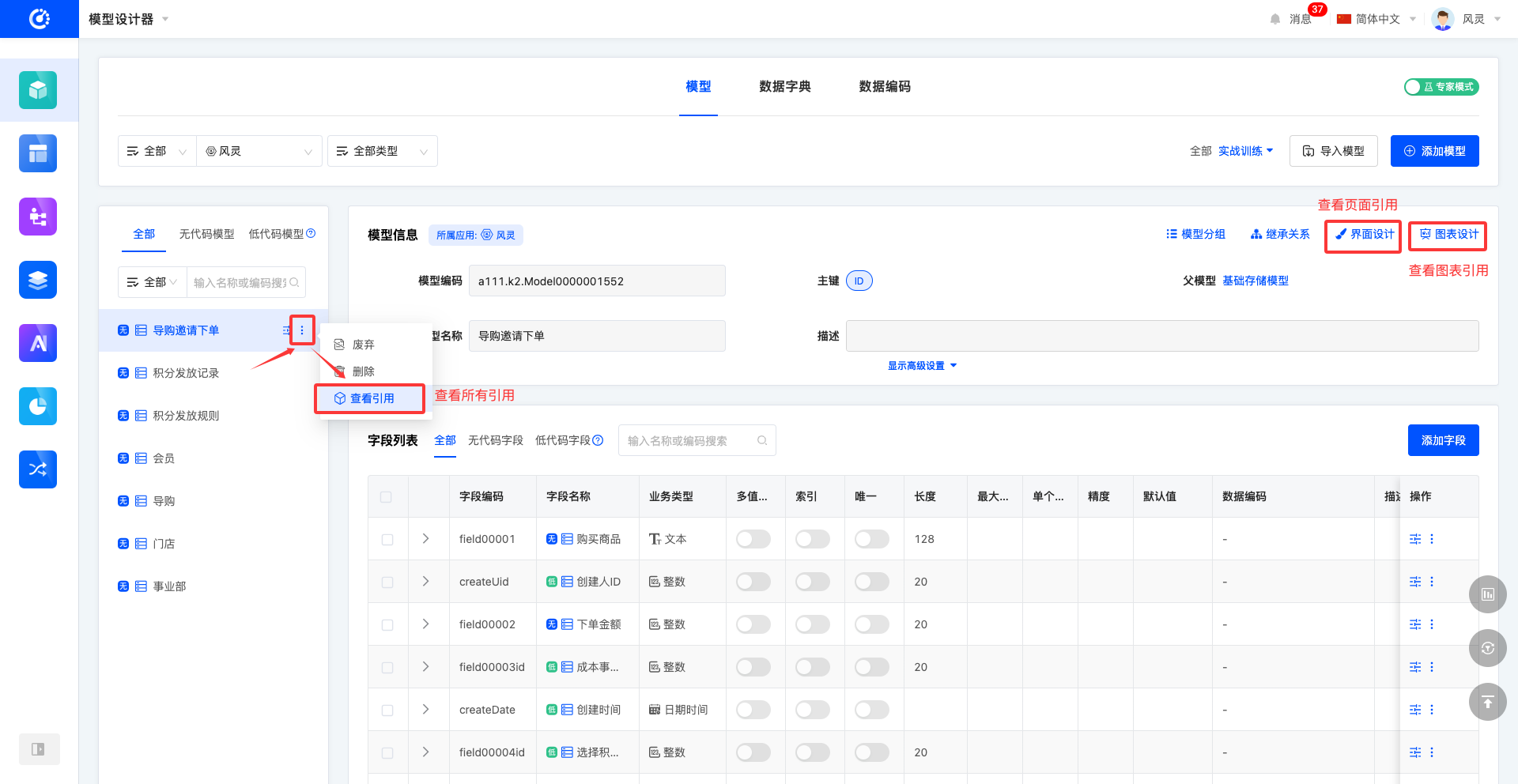Screen dimensions: 1518x784
Task: Open the 基础存储模型 link
Action: click(1256, 281)
